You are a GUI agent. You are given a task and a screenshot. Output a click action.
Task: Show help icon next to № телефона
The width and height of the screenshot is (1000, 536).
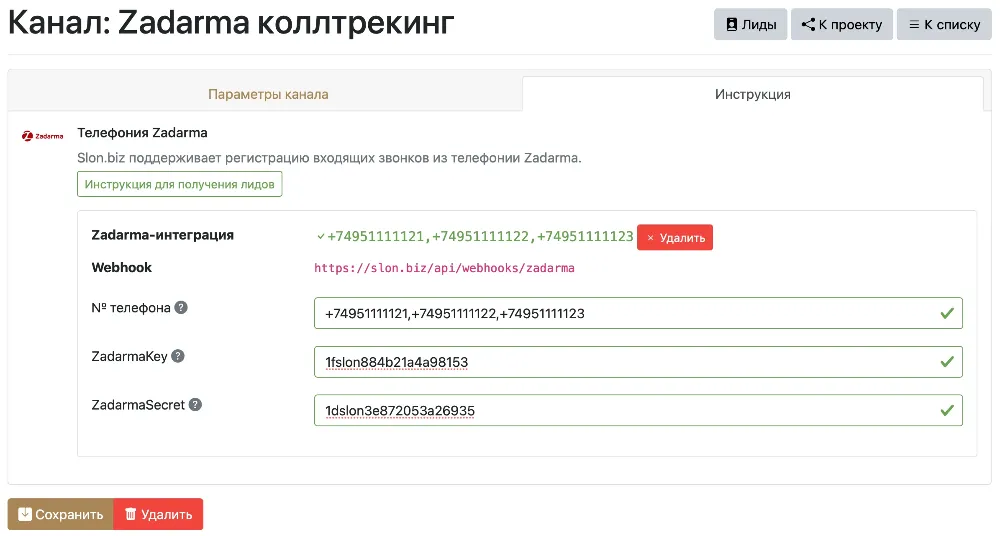181,308
